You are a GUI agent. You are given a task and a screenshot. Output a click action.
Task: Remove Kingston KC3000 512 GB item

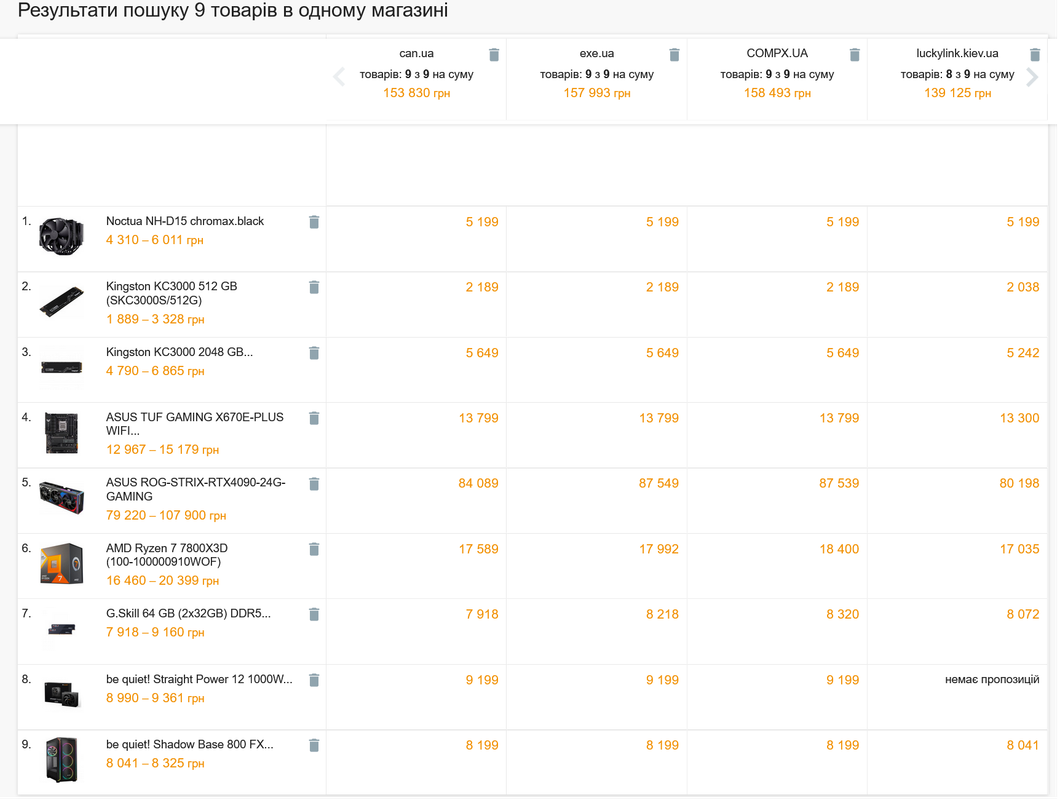[314, 287]
